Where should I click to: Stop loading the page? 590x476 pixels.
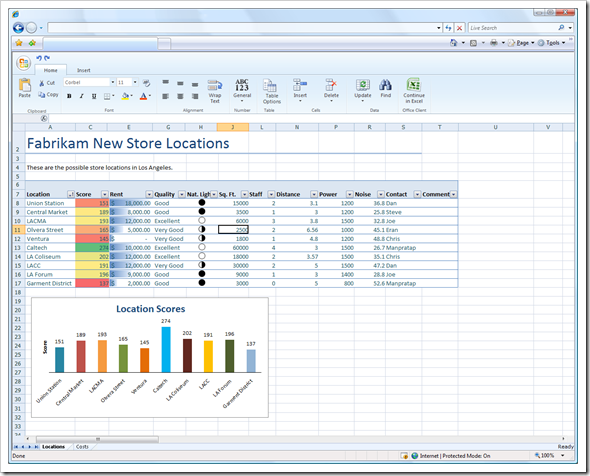[x=460, y=28]
